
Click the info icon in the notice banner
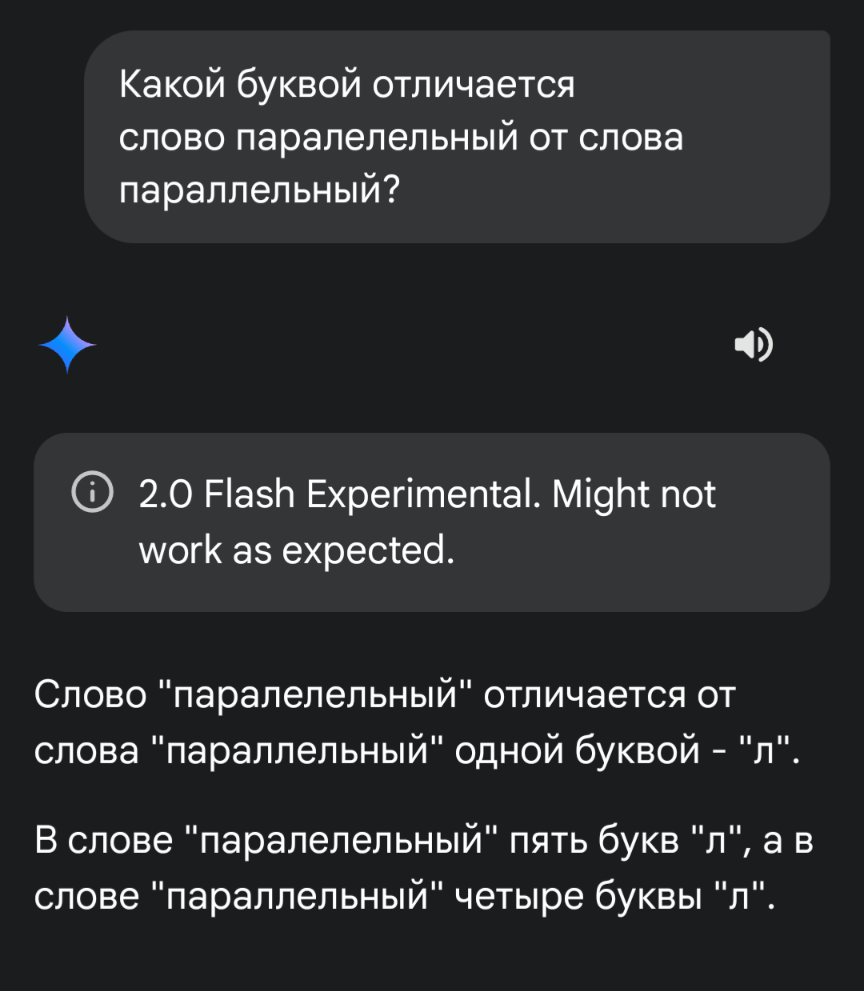92,493
